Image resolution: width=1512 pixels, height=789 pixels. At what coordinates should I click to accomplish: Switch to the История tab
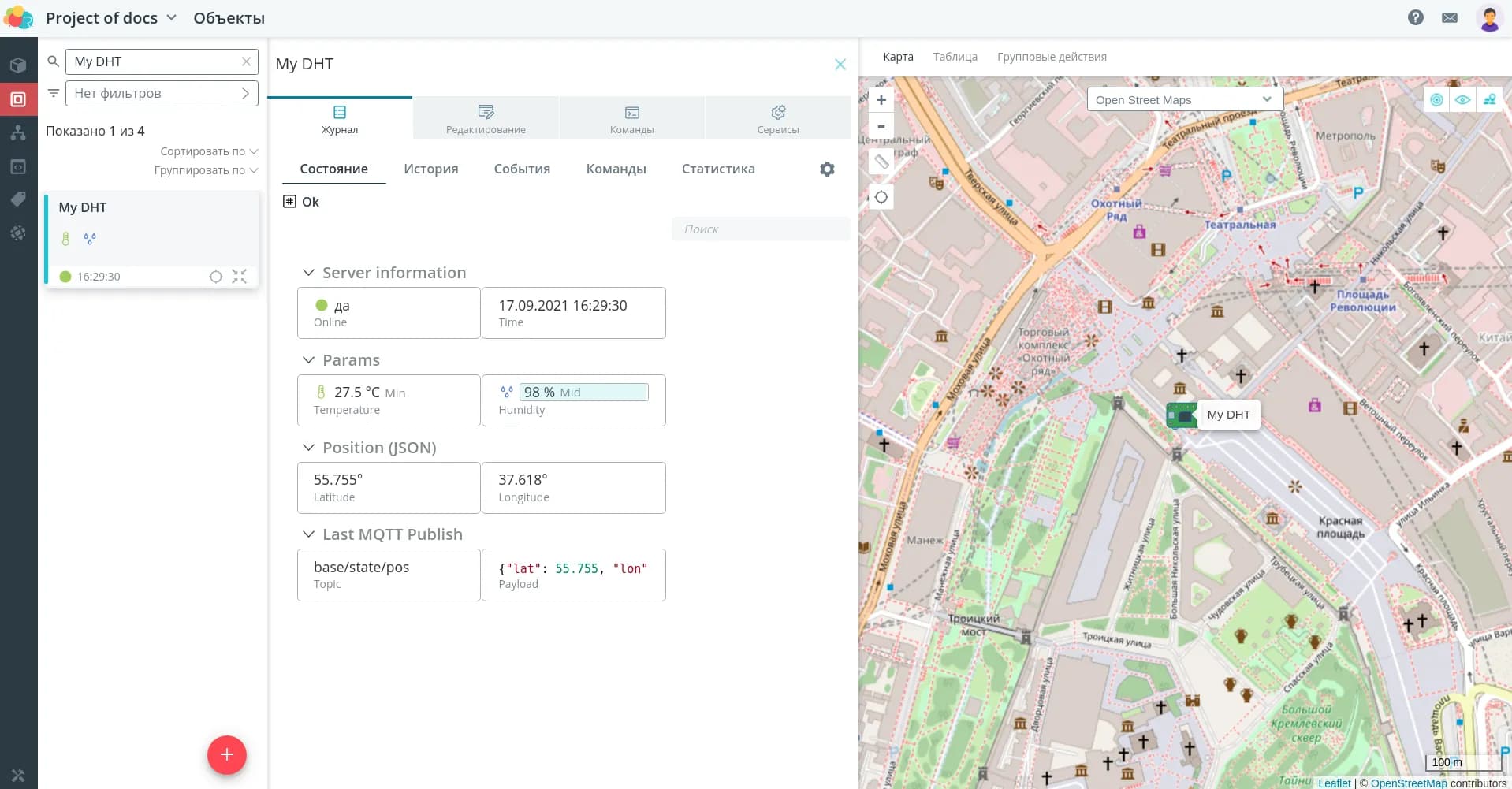(430, 169)
